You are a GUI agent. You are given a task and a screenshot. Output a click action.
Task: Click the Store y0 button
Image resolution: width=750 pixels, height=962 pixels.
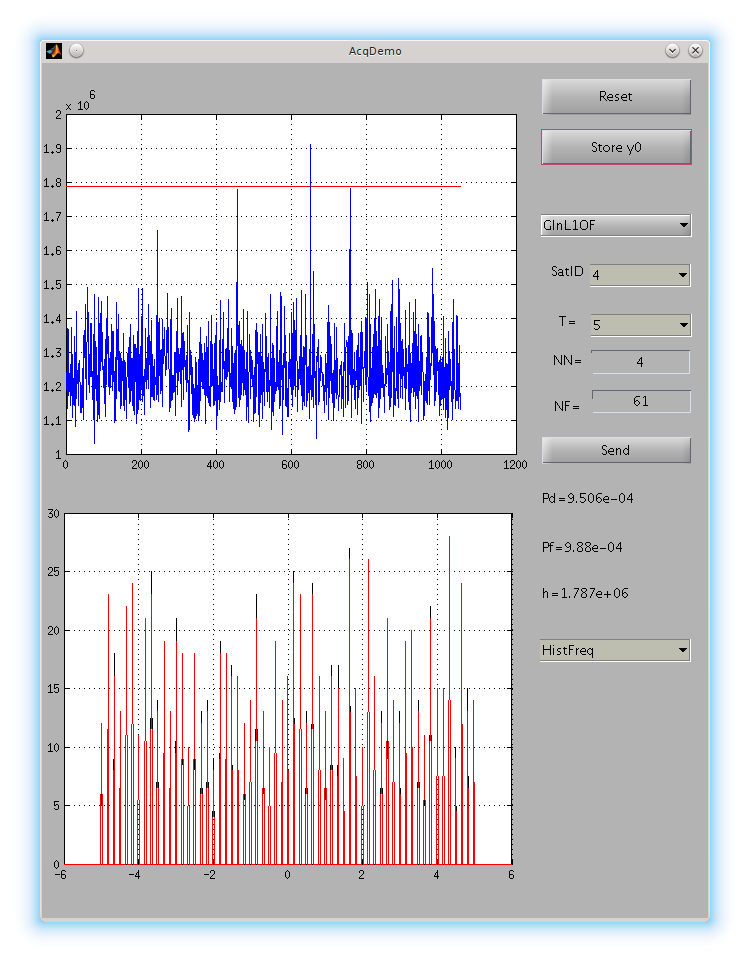pyautogui.click(x=616, y=147)
